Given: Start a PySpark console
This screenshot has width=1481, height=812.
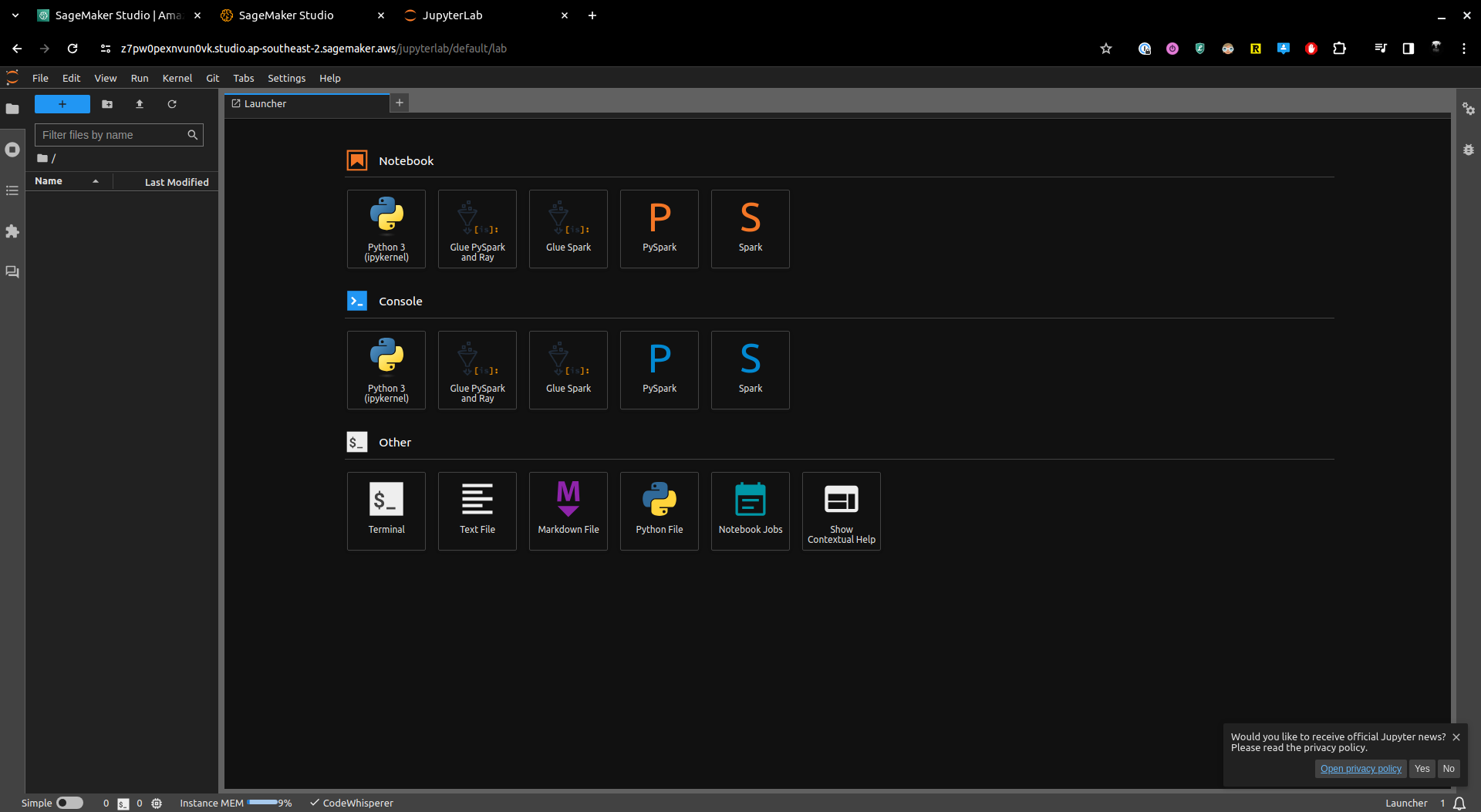Looking at the screenshot, I should (659, 370).
